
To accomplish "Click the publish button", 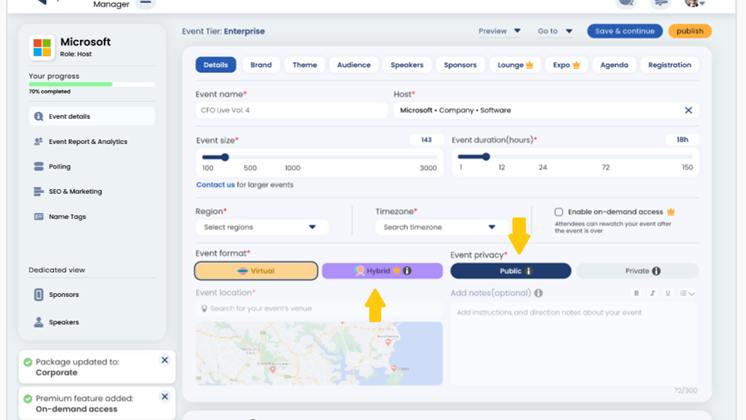I will coord(690,31).
